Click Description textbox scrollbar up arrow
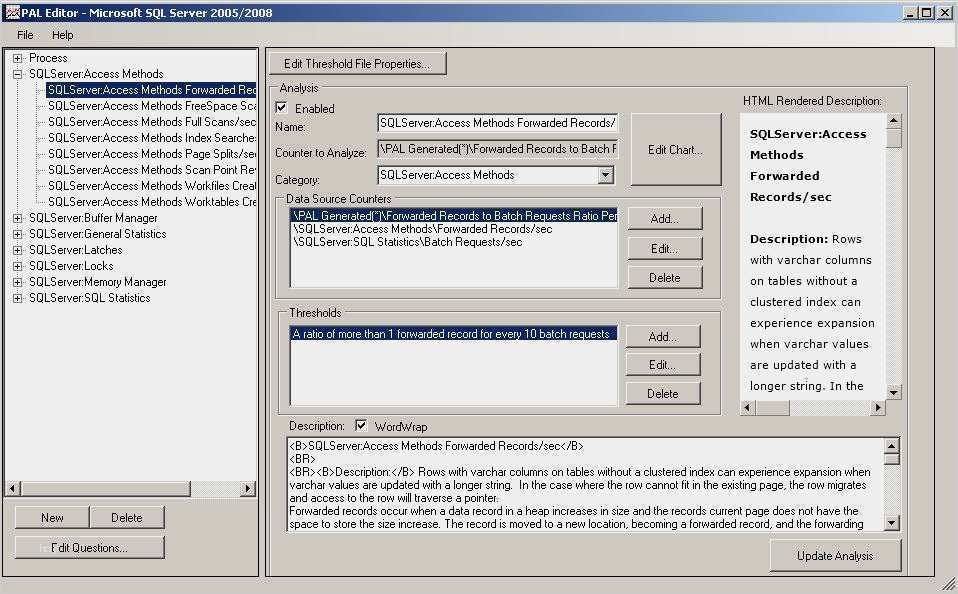The width and height of the screenshot is (958, 594). (891, 446)
